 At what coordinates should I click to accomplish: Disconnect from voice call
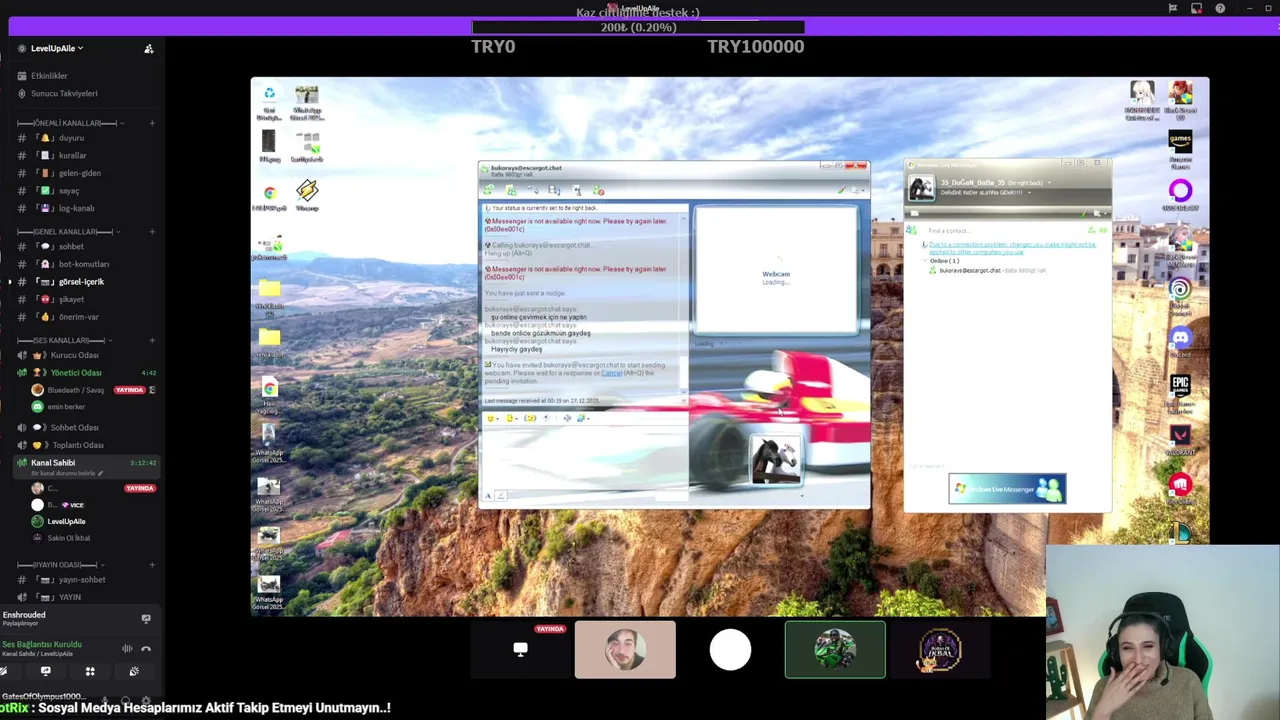point(146,649)
